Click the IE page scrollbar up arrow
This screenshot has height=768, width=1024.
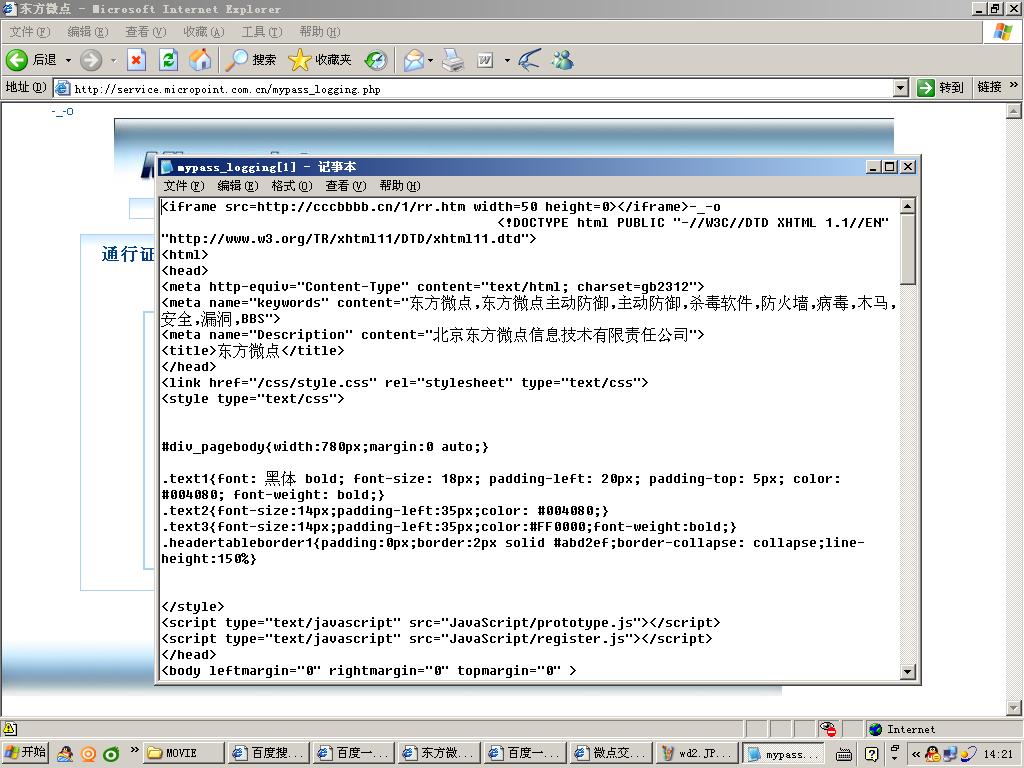(1014, 111)
